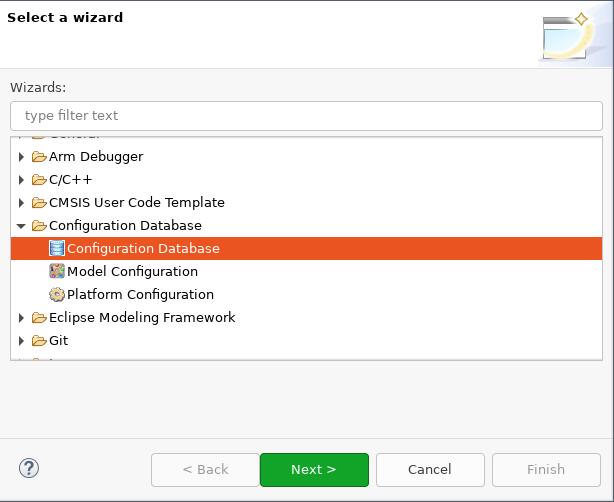Click the Git folder icon
The height and width of the screenshot is (502, 614).
pos(39,340)
